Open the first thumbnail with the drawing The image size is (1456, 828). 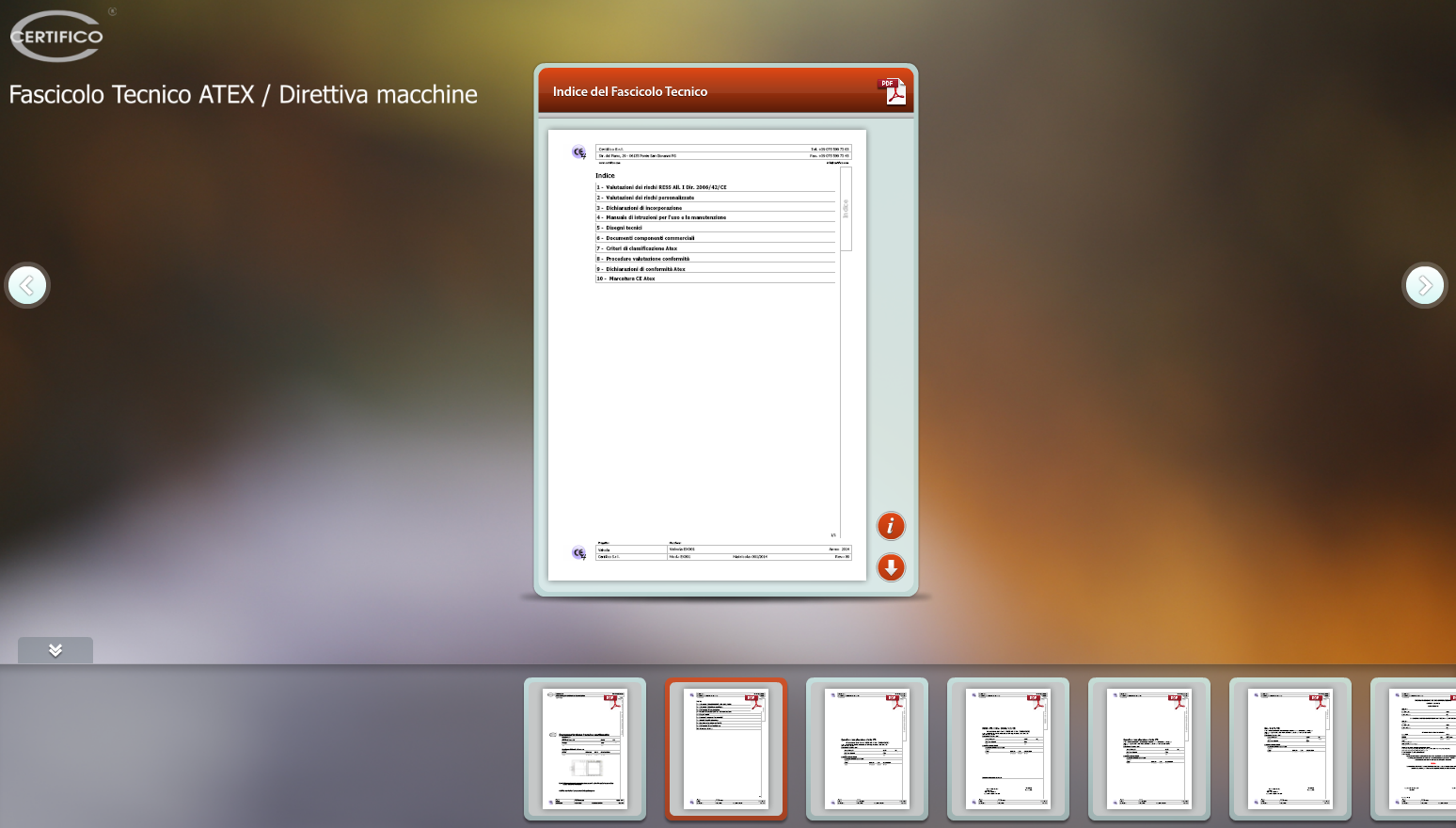click(585, 749)
